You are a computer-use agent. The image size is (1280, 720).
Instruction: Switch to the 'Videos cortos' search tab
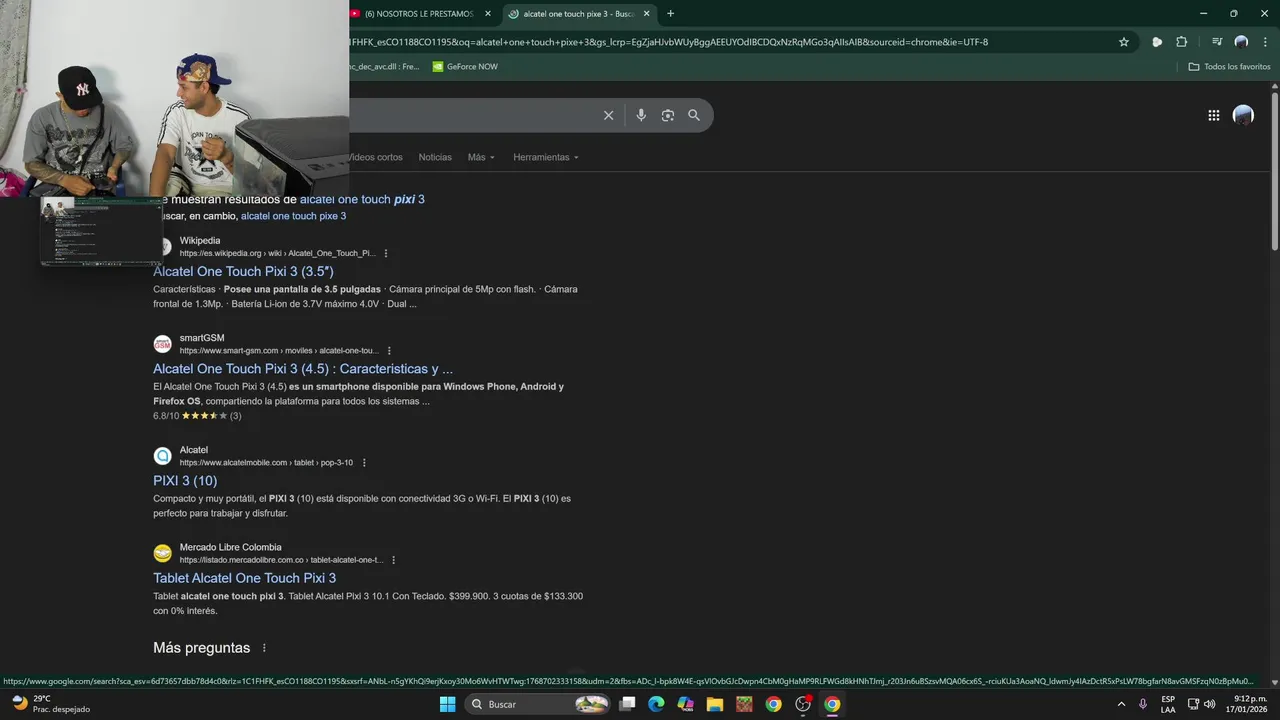[375, 157]
